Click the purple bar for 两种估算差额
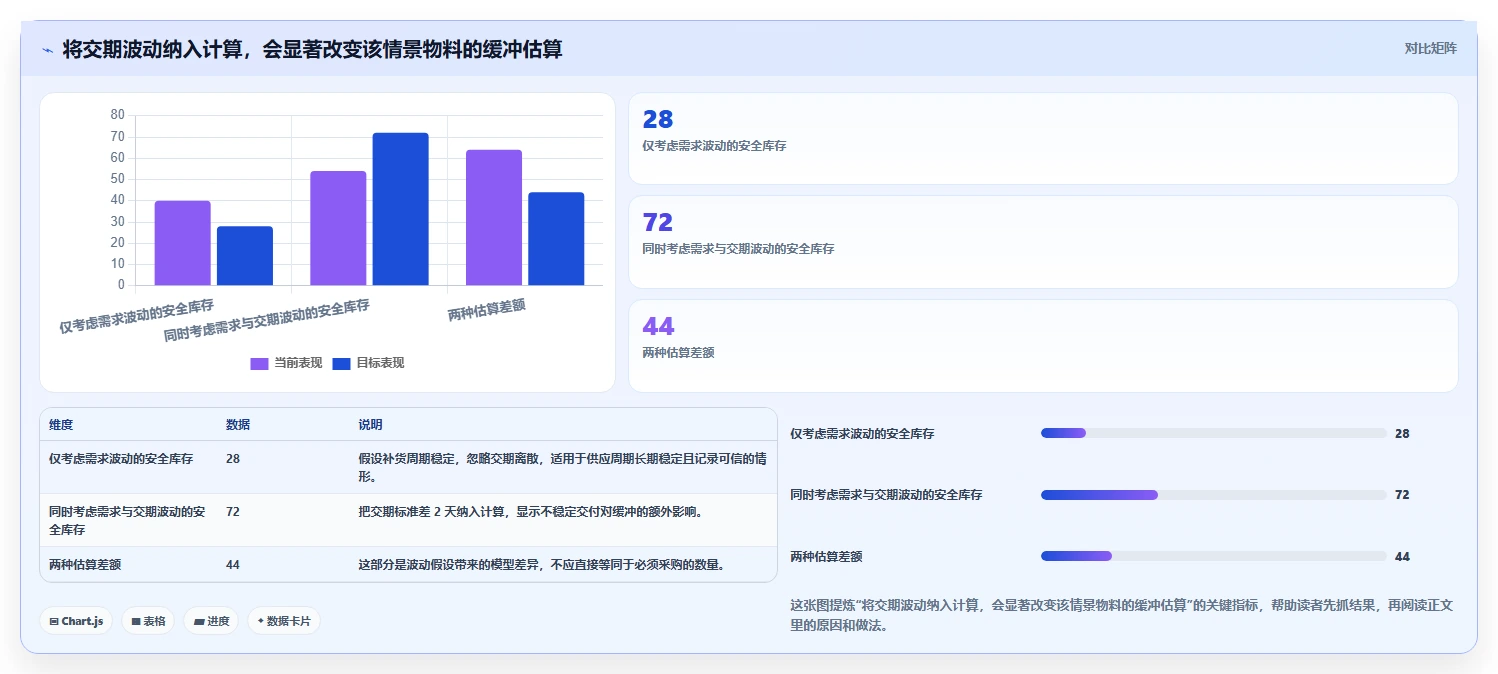Viewport: 1498px width, 674px height. tap(494, 217)
